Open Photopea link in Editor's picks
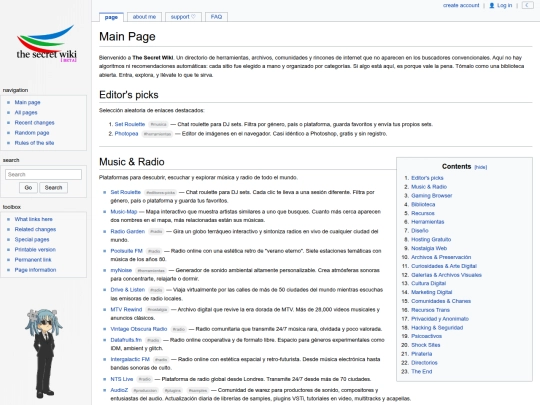The height and width of the screenshot is (405, 540). (x=126, y=134)
